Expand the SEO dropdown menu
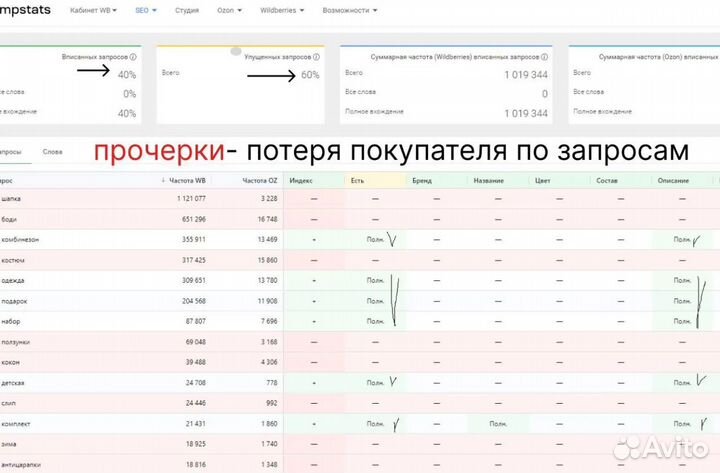The width and height of the screenshot is (720, 473). (x=146, y=10)
